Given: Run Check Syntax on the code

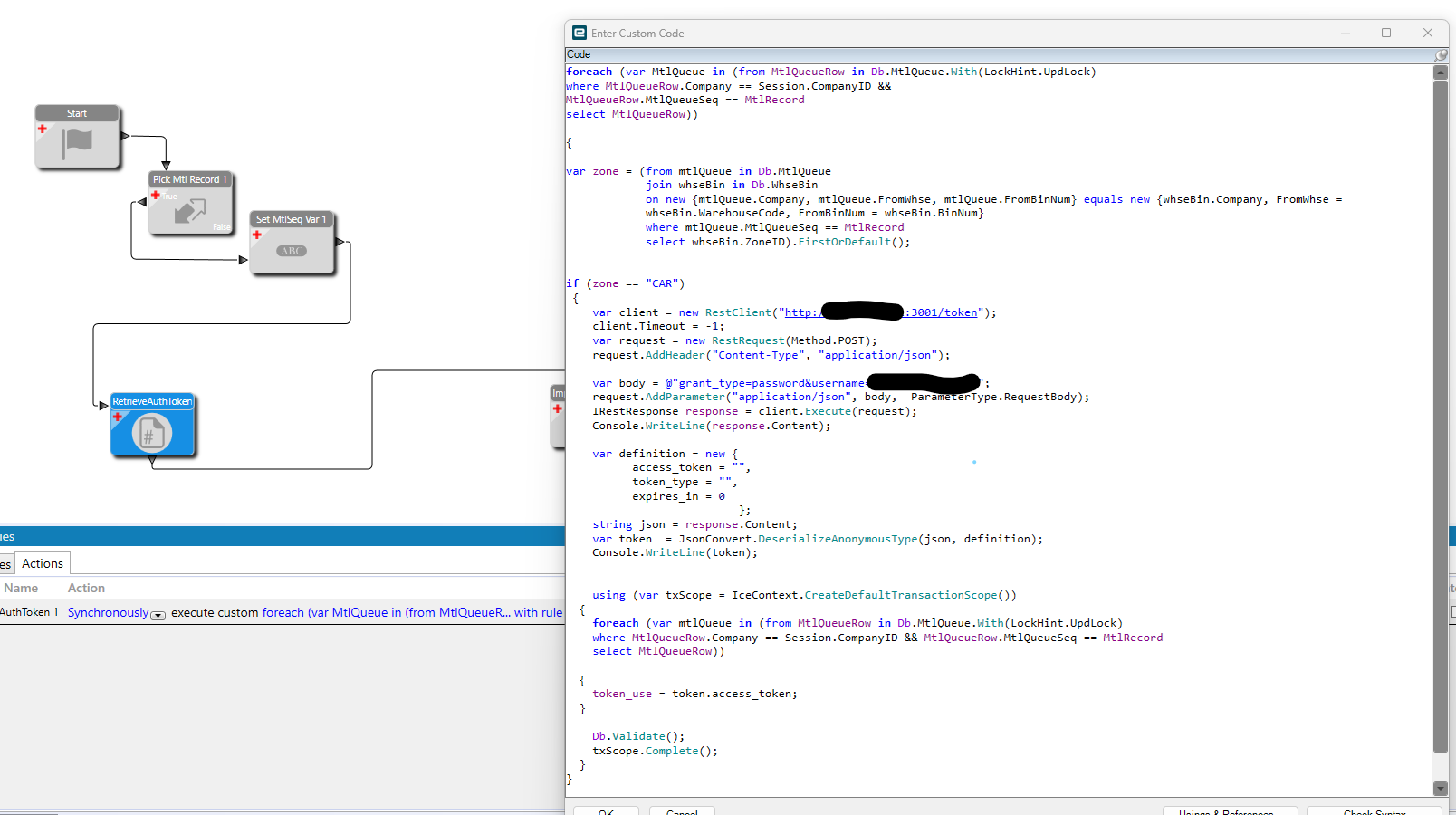Looking at the screenshot, I should 1375,811.
